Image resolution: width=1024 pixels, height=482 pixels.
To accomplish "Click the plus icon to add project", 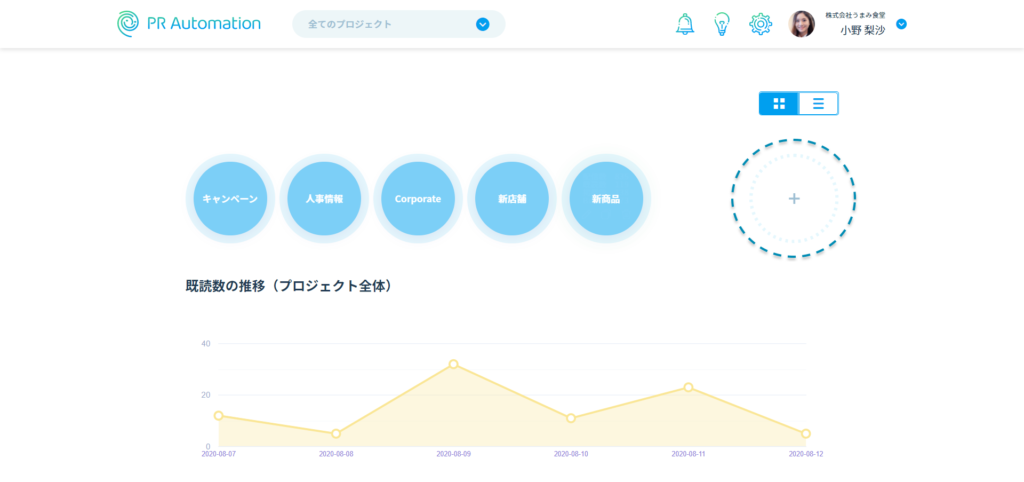I will click(794, 199).
